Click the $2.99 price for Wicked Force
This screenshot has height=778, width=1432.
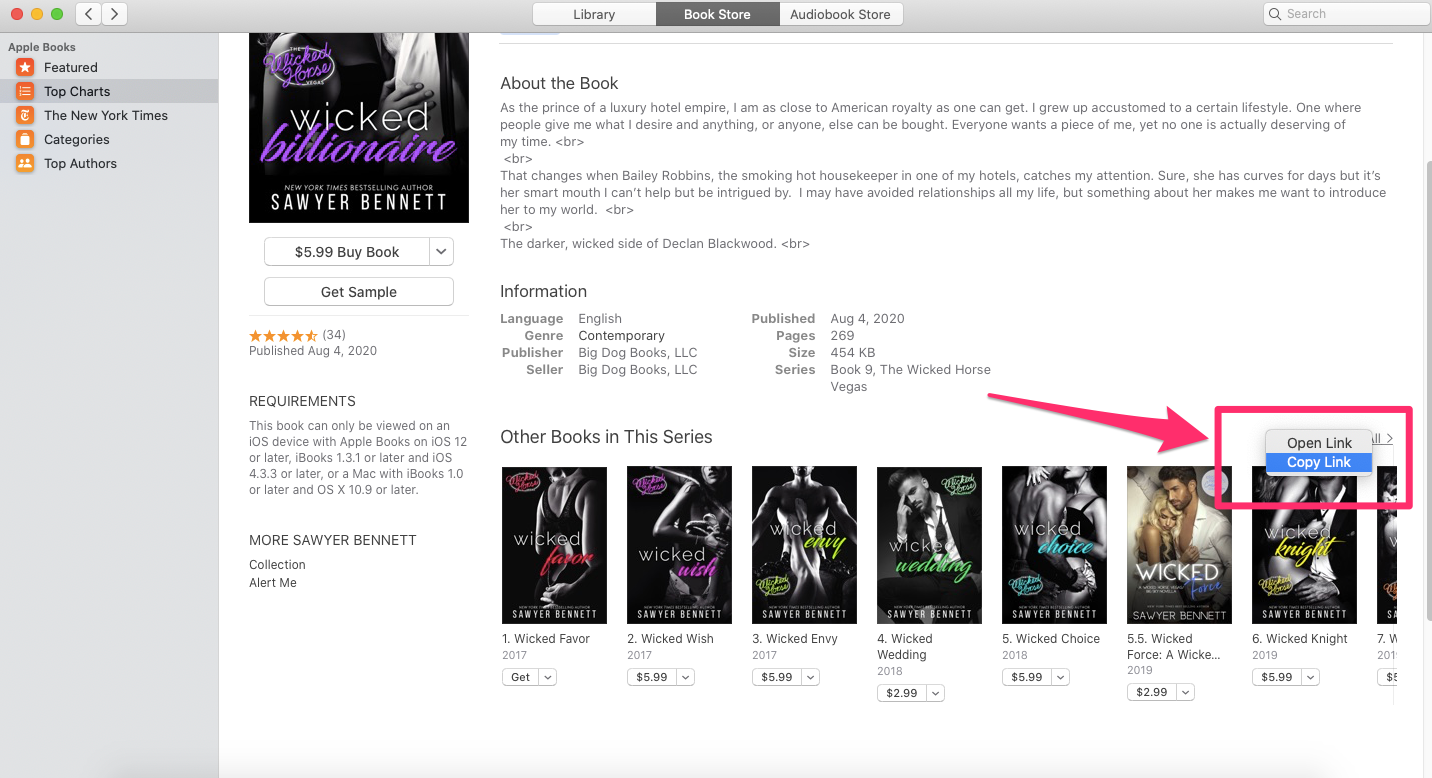[1152, 692]
